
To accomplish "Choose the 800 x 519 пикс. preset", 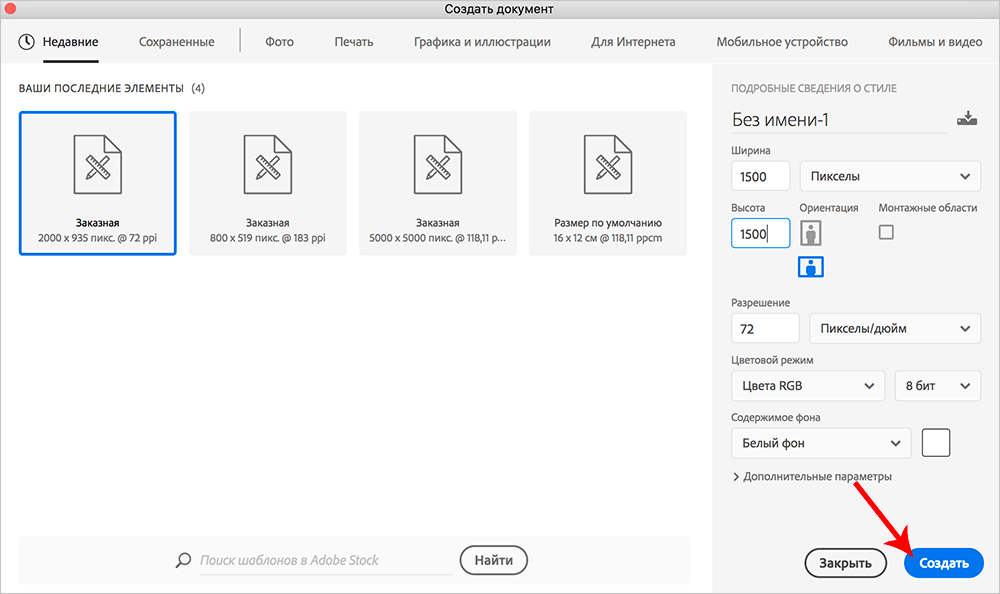I will [268, 183].
